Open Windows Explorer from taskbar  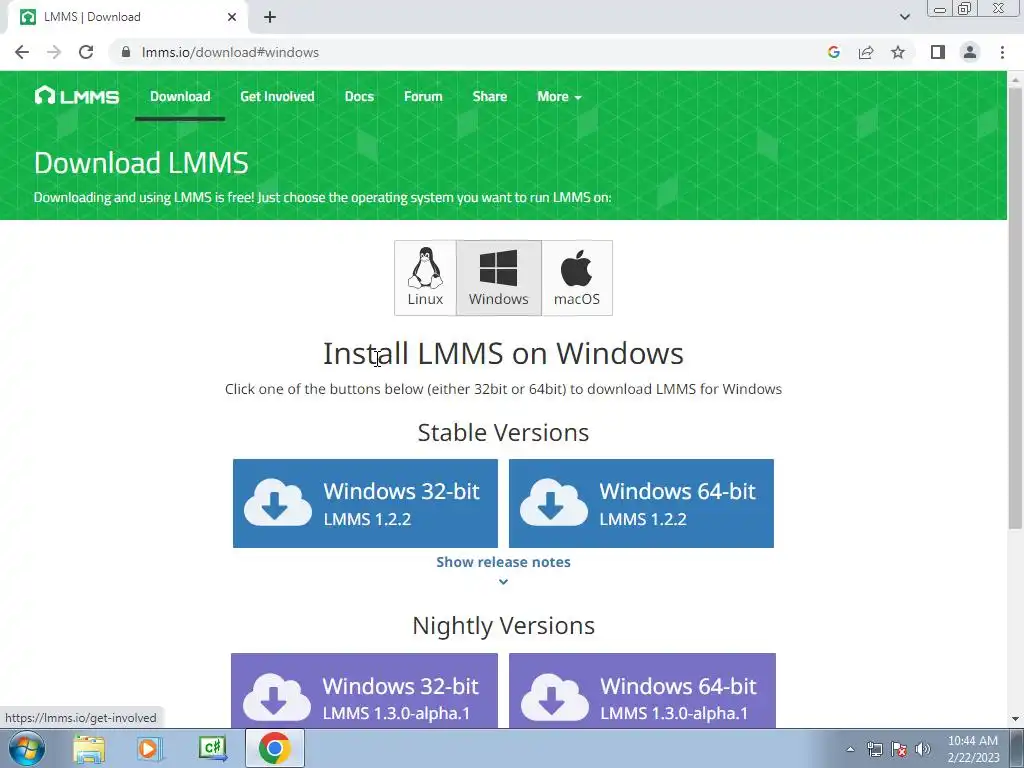click(89, 748)
